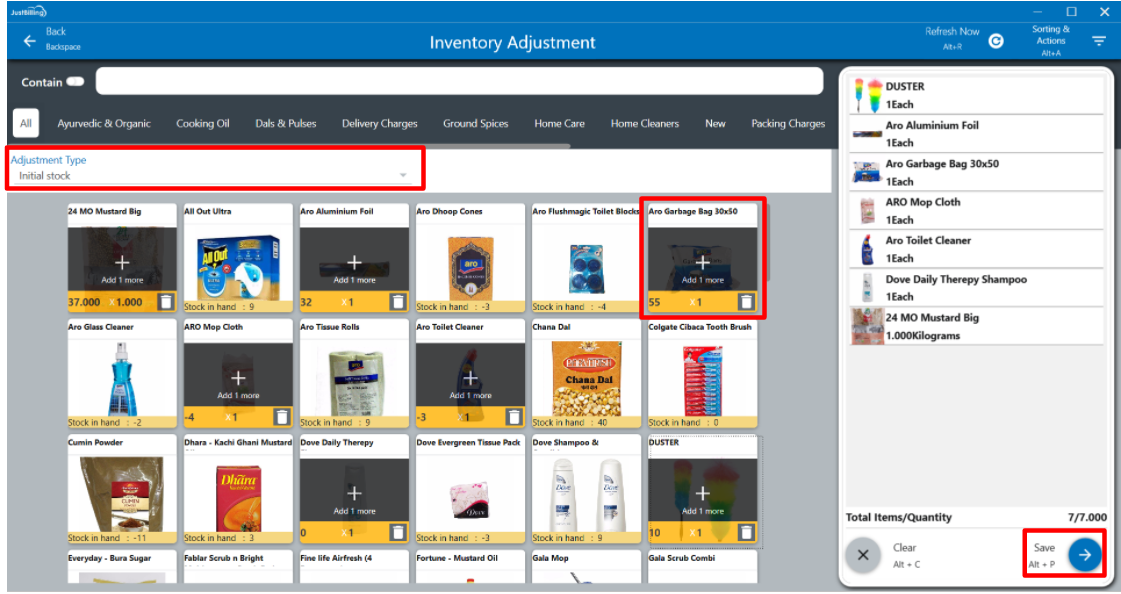Click plus icon on ARO Mop Cloth tile
Screen dimensions: 1121x594
tap(238, 378)
